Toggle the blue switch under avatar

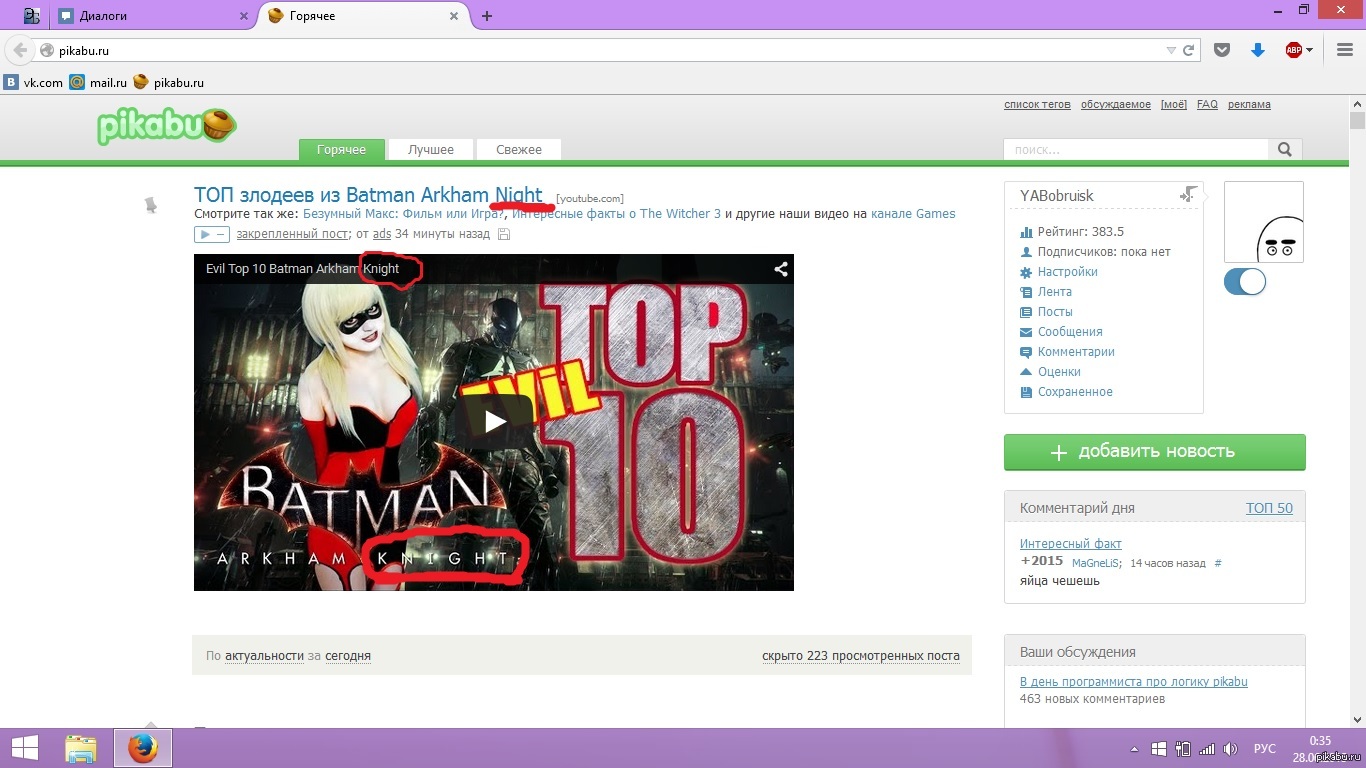pos(1245,282)
